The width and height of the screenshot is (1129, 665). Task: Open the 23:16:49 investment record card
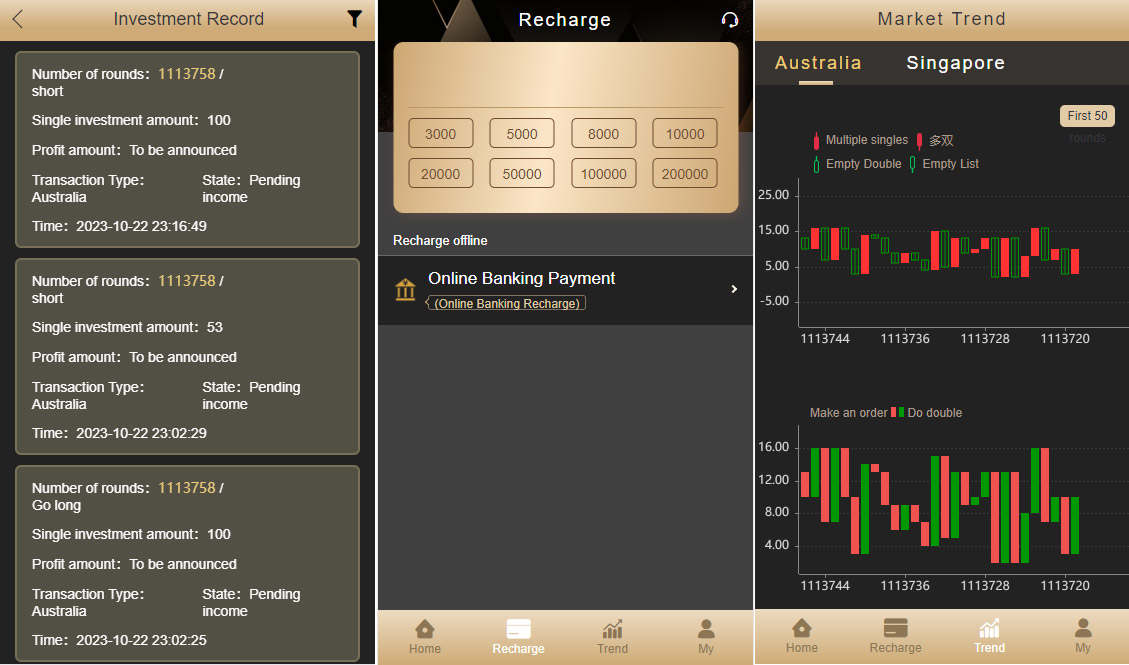187,149
